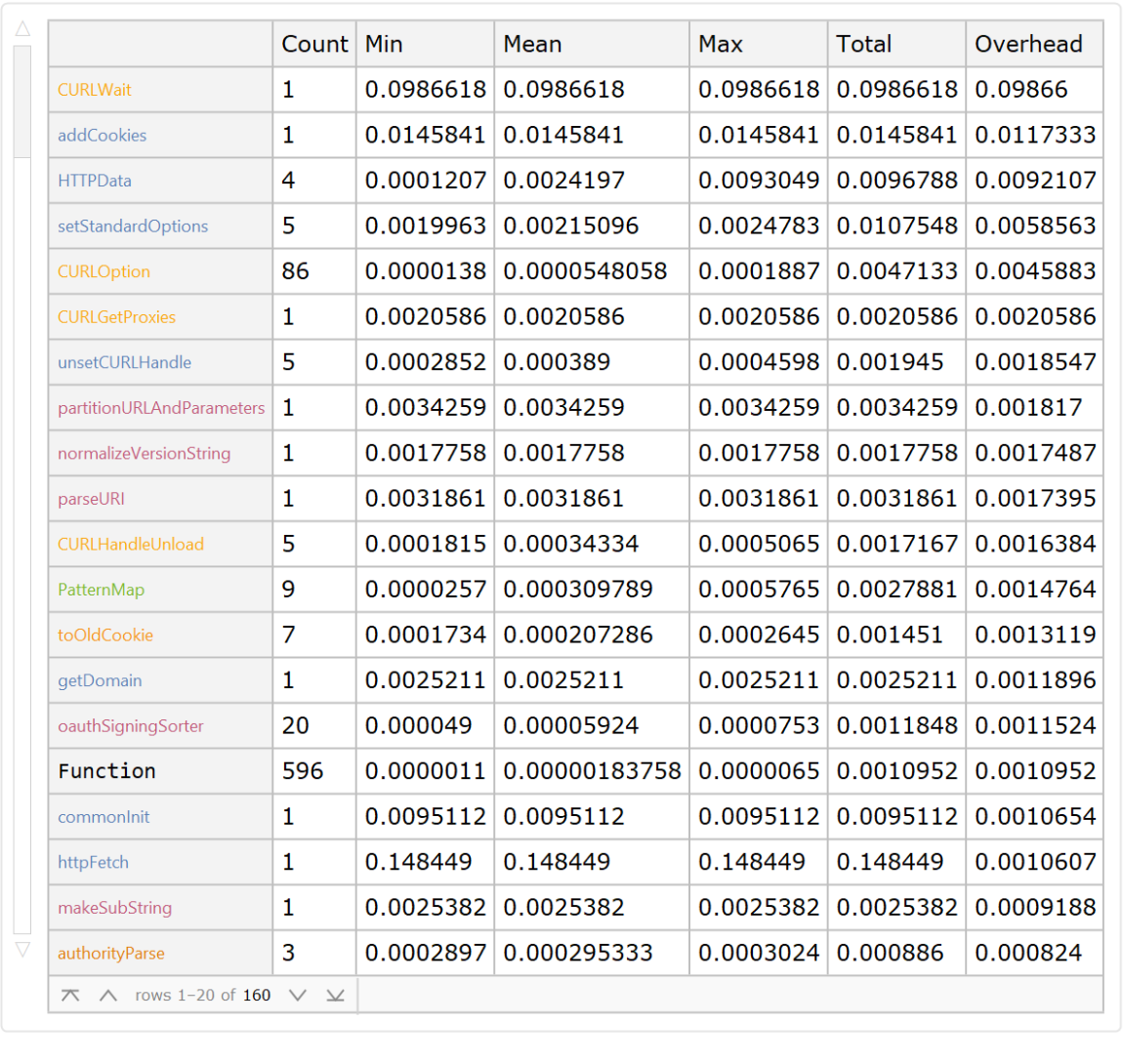
Task: Jump to last rows with paging icon
Action: click(x=335, y=995)
